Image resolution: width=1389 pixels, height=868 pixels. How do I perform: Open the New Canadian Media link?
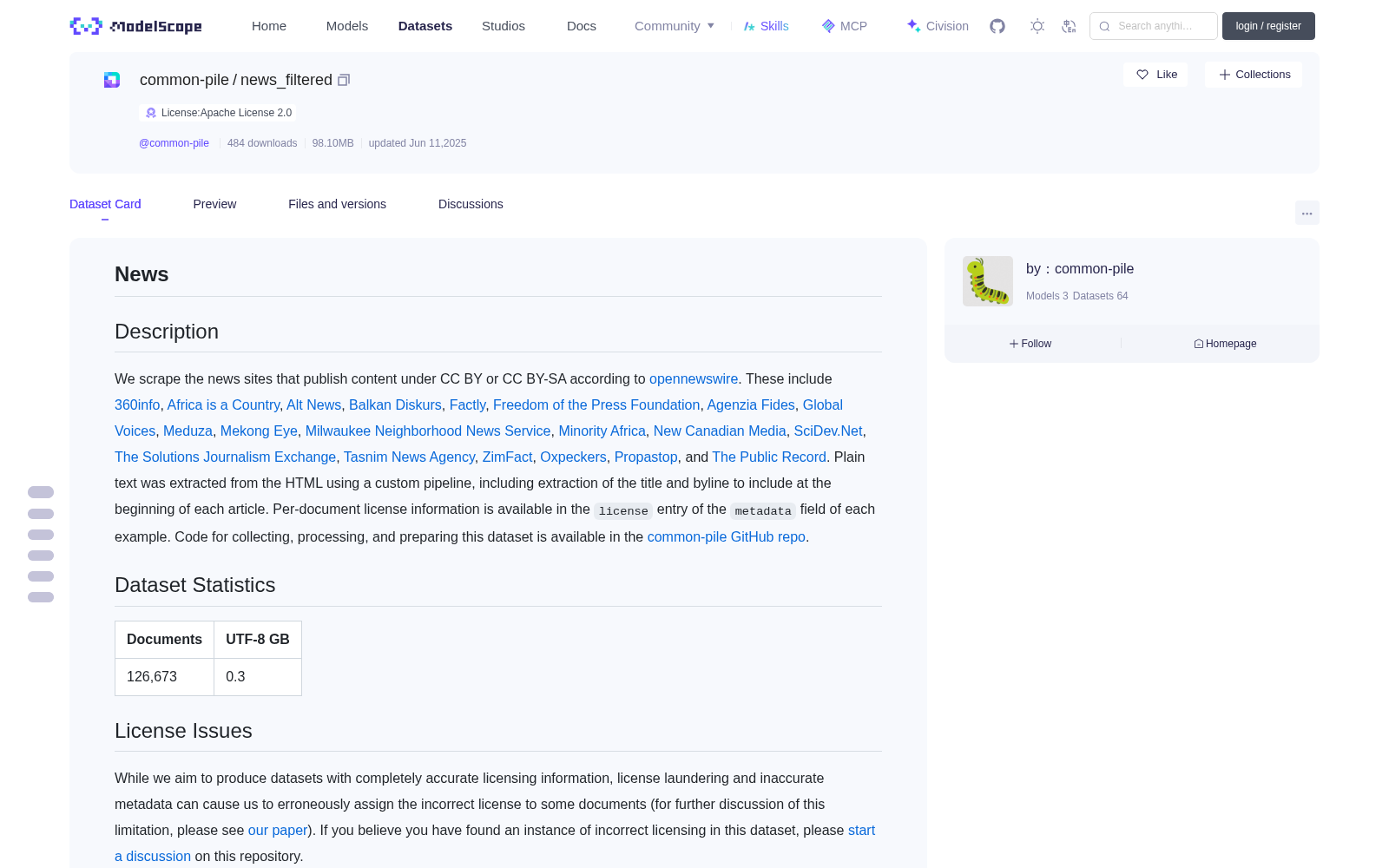(x=720, y=431)
